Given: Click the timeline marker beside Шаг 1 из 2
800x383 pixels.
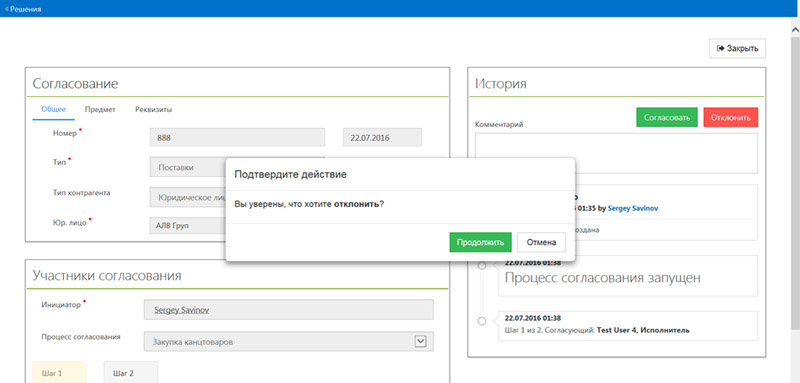Looking at the screenshot, I should [x=481, y=321].
